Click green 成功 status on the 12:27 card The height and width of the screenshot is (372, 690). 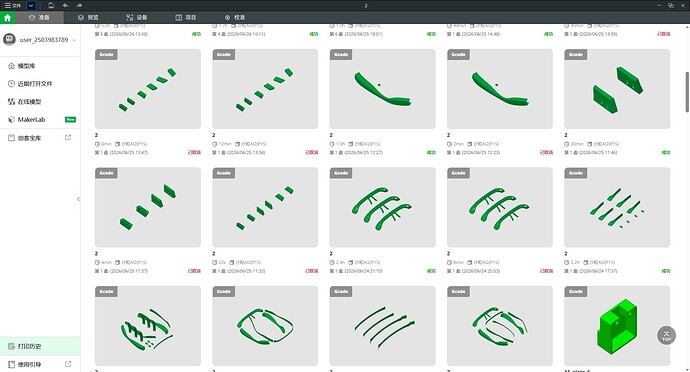[x=431, y=153]
